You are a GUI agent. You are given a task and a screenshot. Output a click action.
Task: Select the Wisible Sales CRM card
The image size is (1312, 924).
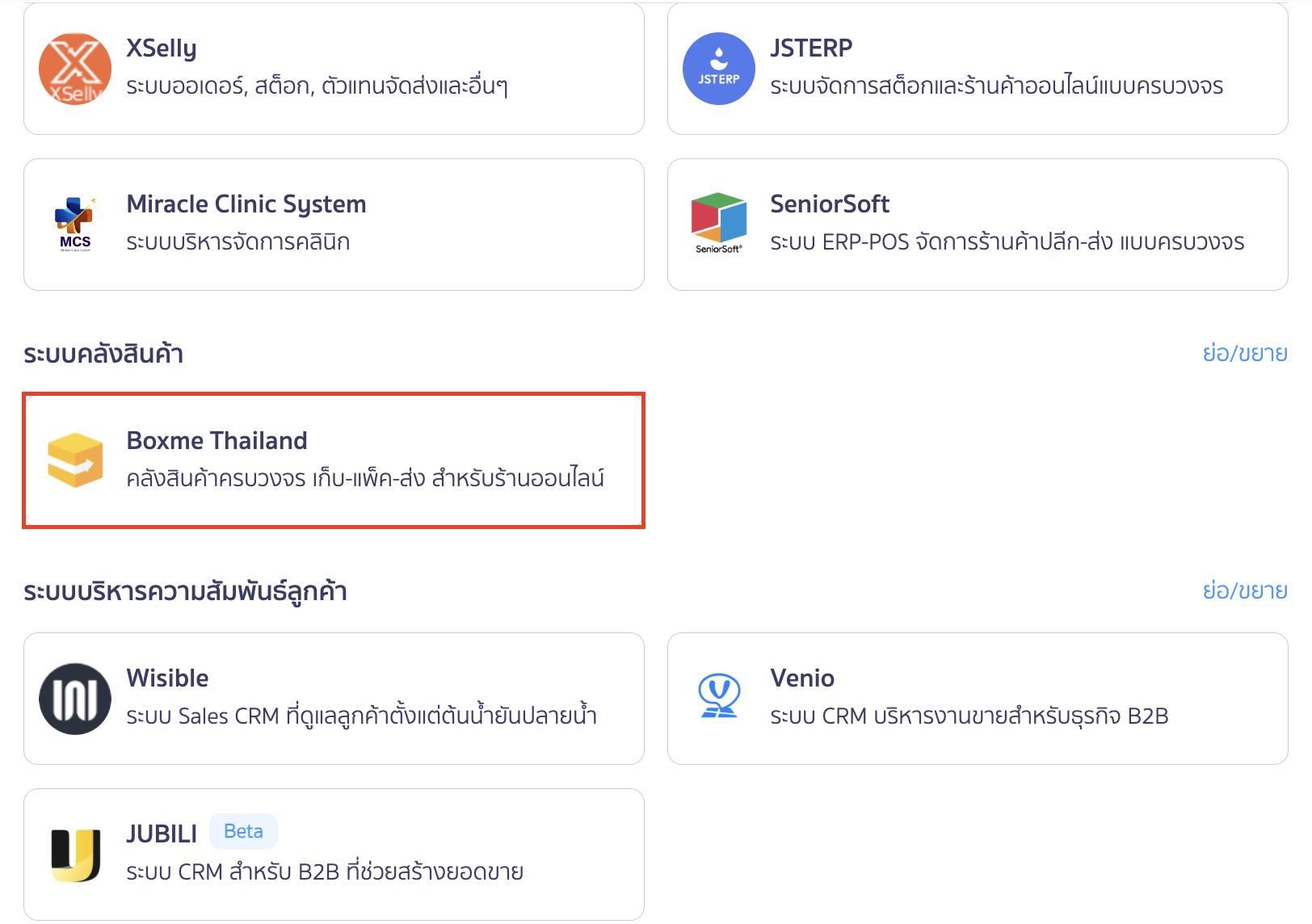(x=333, y=698)
